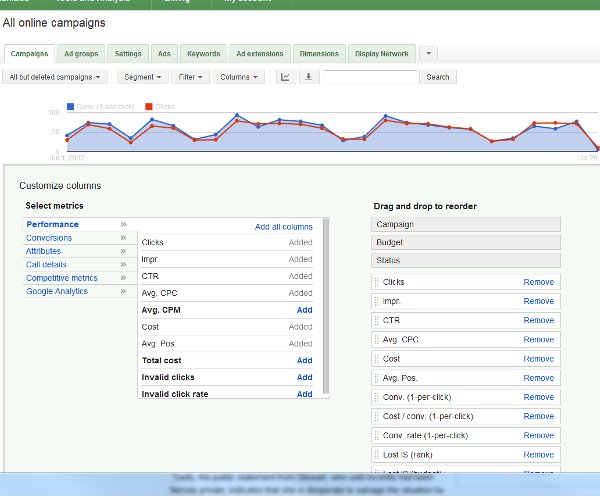This screenshot has height=500, width=600.
Task: Add the Total cost column
Action: pyautogui.click(x=305, y=360)
